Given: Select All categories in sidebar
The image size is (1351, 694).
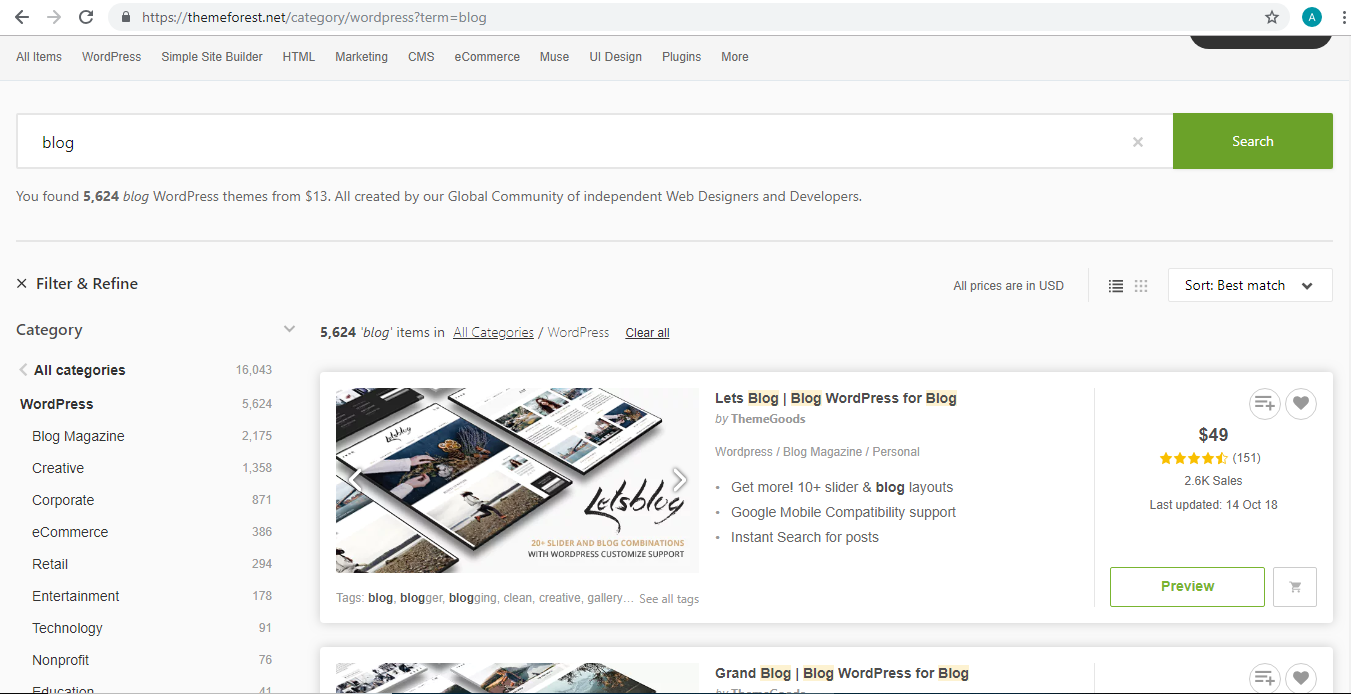Looking at the screenshot, I should [x=80, y=370].
